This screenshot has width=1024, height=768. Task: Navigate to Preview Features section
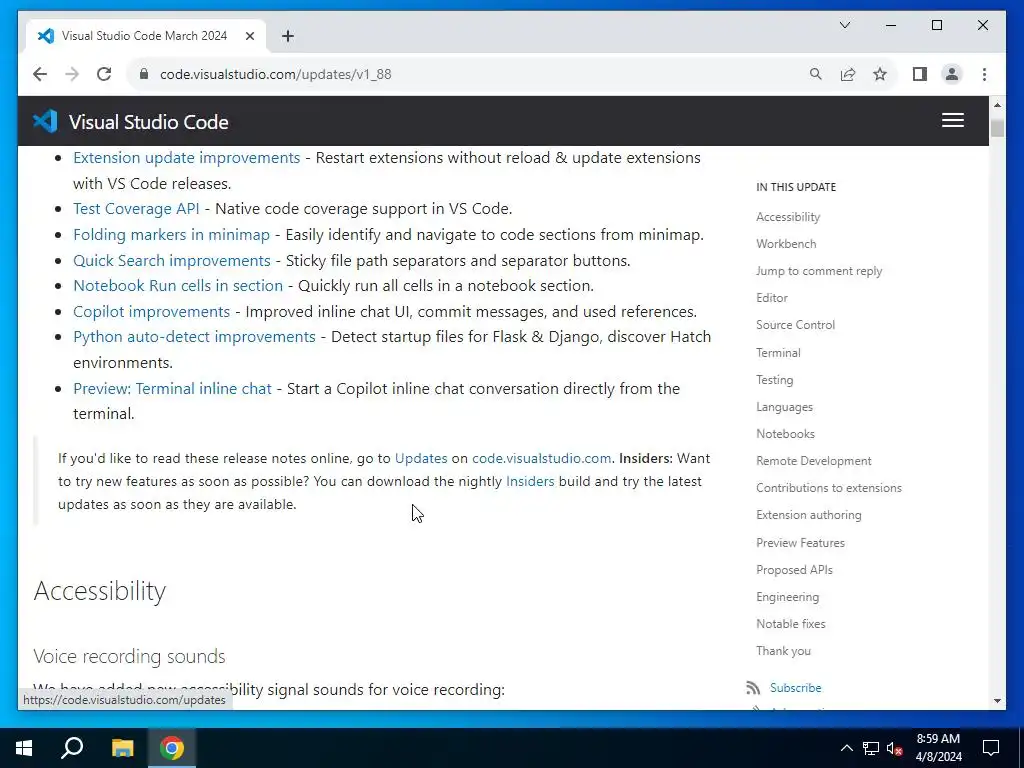click(x=800, y=543)
